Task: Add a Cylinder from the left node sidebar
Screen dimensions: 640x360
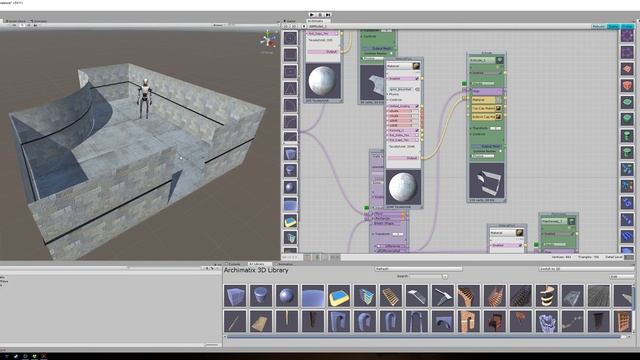Action: (x=291, y=171)
